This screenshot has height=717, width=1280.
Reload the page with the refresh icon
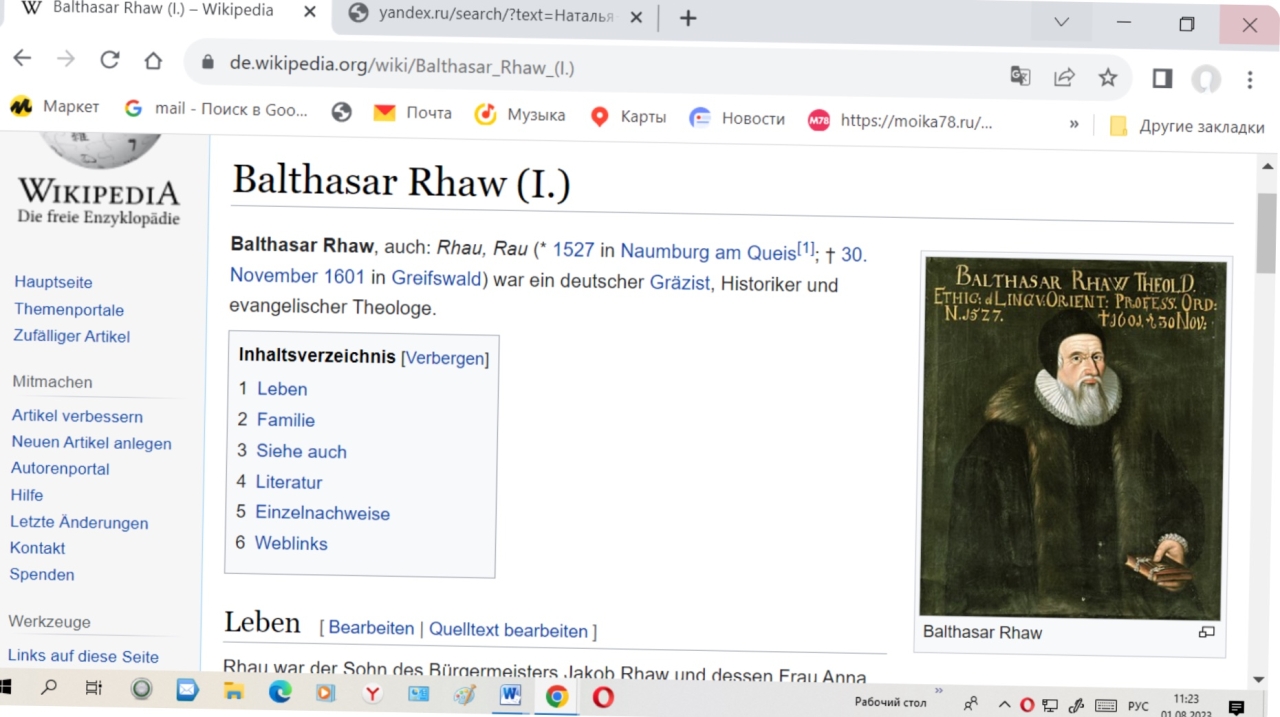pos(110,60)
